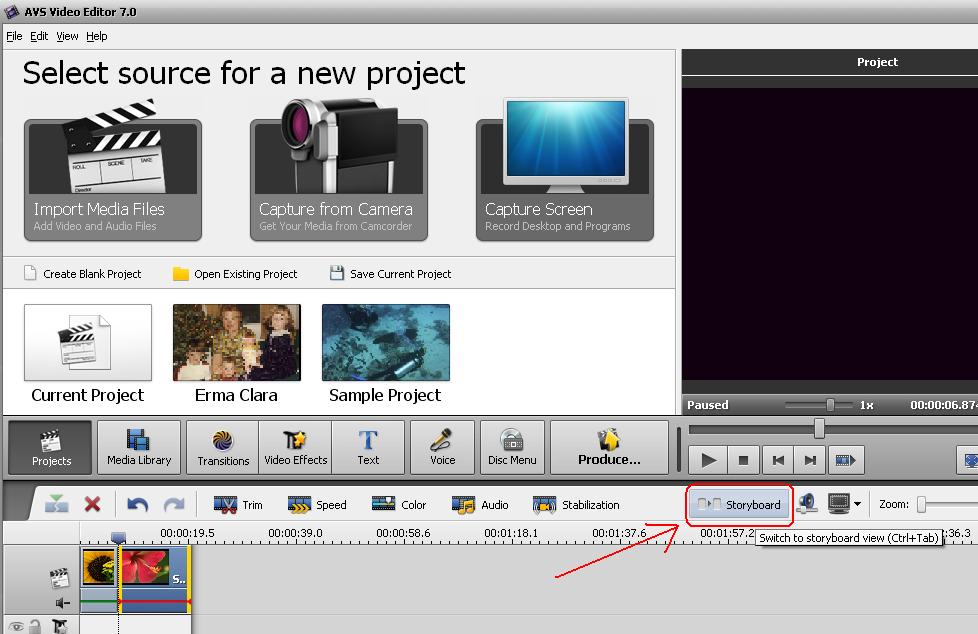The width and height of the screenshot is (978, 634).
Task: Click the timeline Zoom slider handle
Action: tap(921, 504)
